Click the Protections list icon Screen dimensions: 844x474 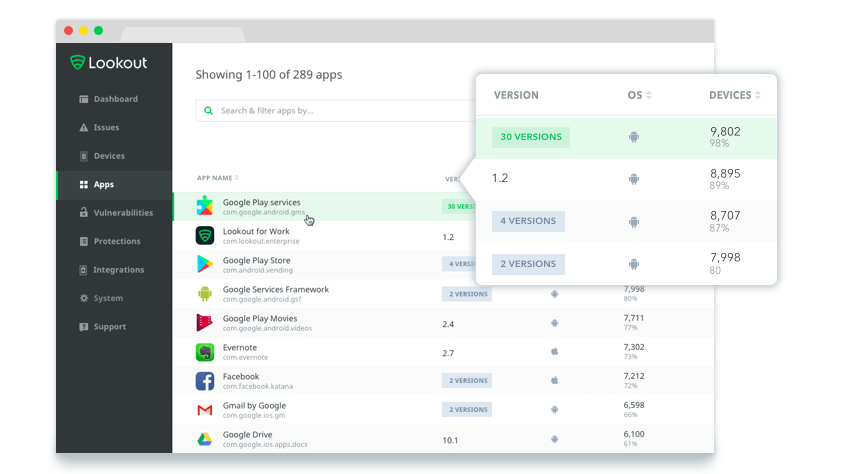click(83, 242)
